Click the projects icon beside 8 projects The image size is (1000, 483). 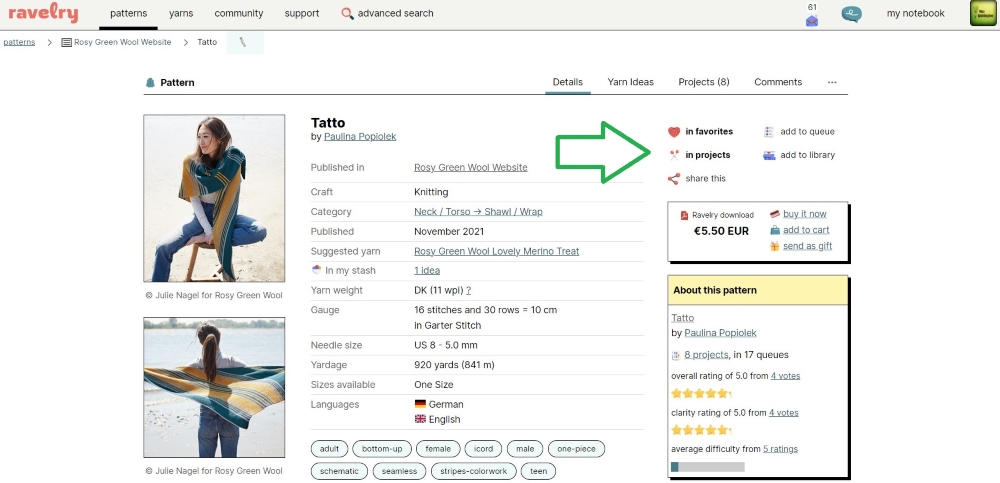click(676, 355)
